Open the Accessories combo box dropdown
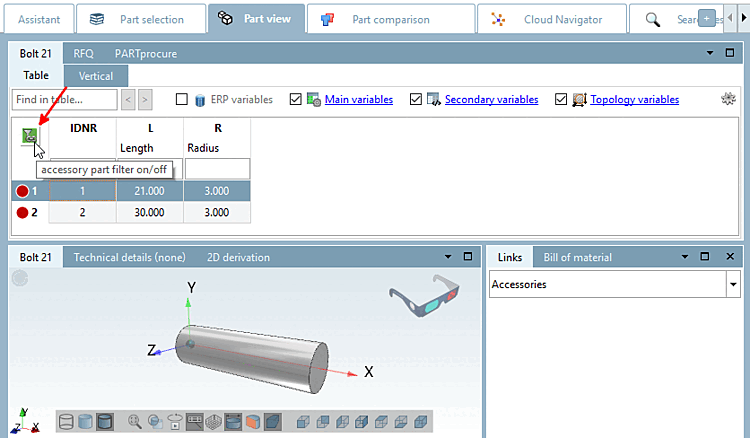The width and height of the screenshot is (750, 438). click(733, 285)
